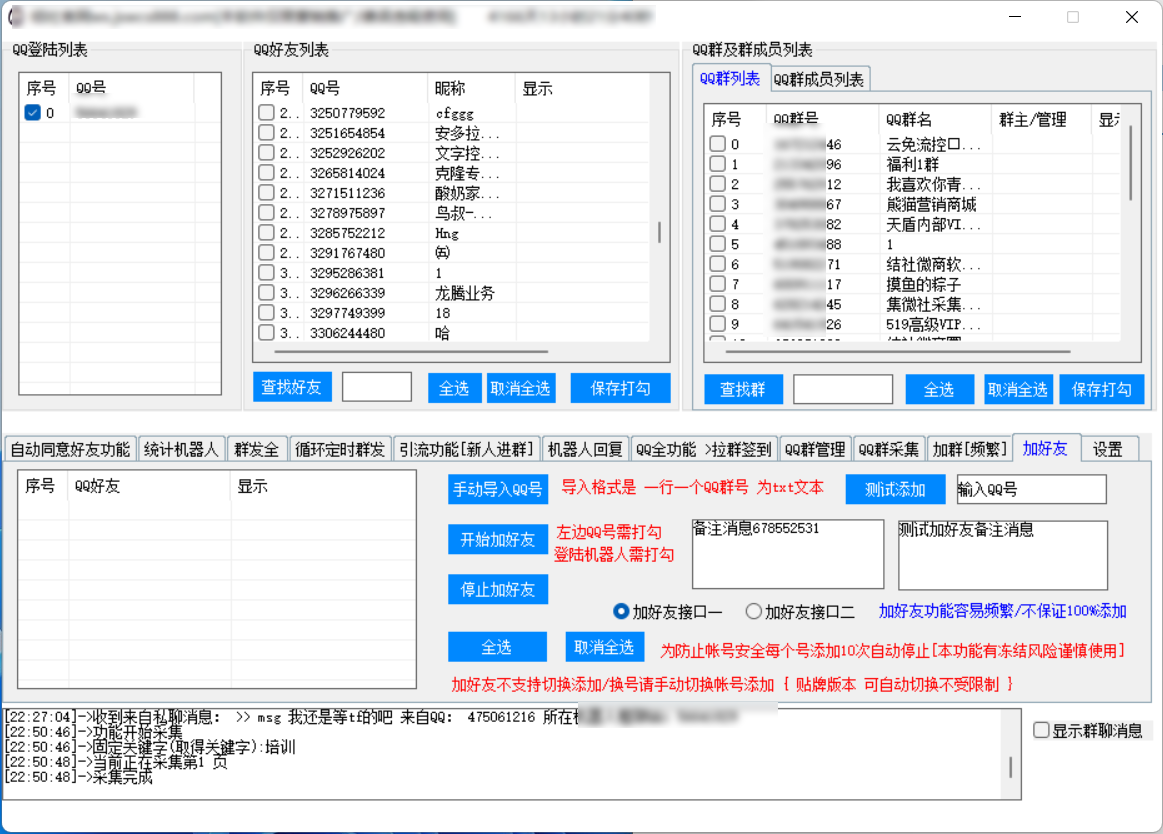Screen dimensions: 1163x834
Task: Tick the checkbox for group 福利1群
Action: pyautogui.click(x=717, y=164)
